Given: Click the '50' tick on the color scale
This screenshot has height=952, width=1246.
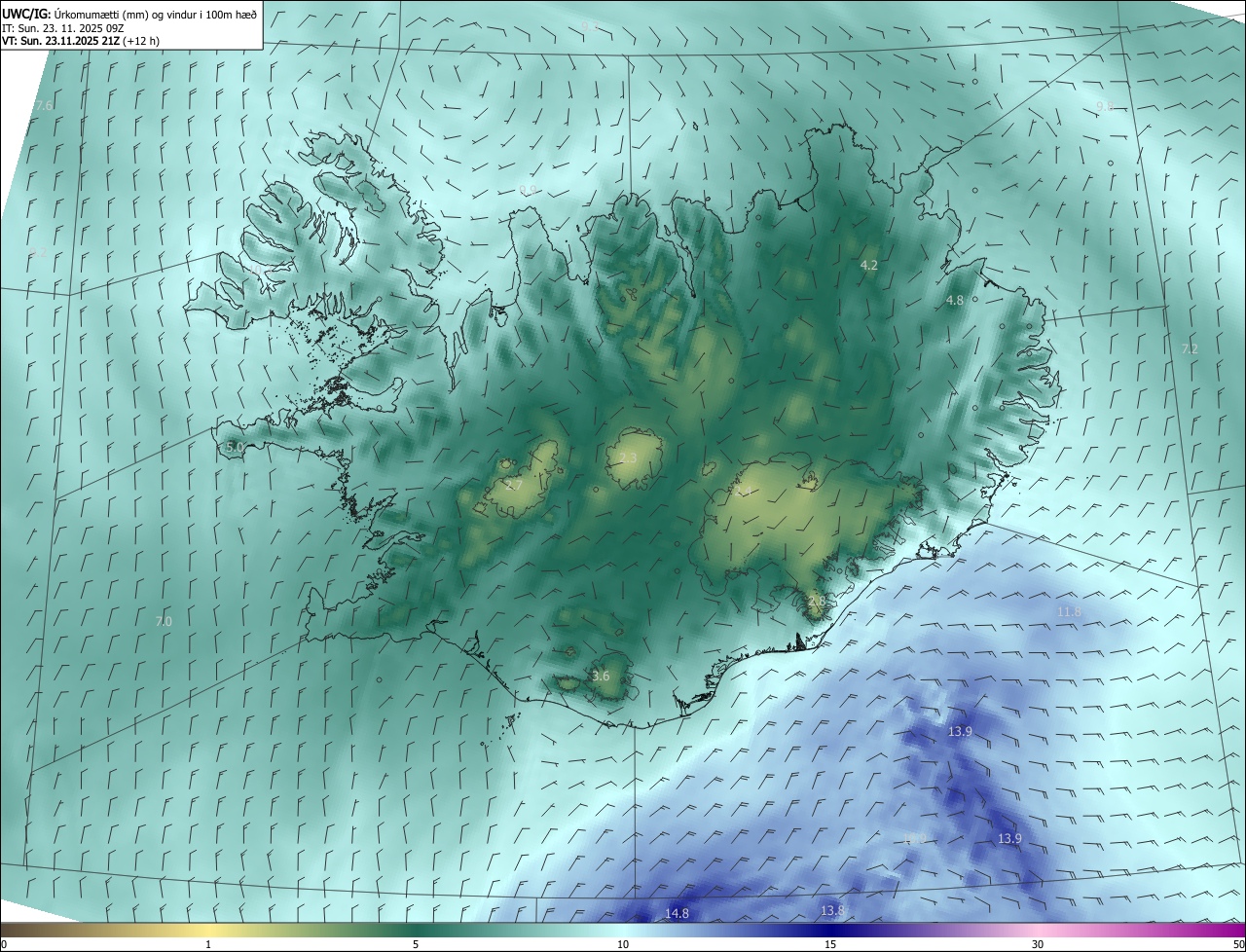Looking at the screenshot, I should click(1237, 944).
